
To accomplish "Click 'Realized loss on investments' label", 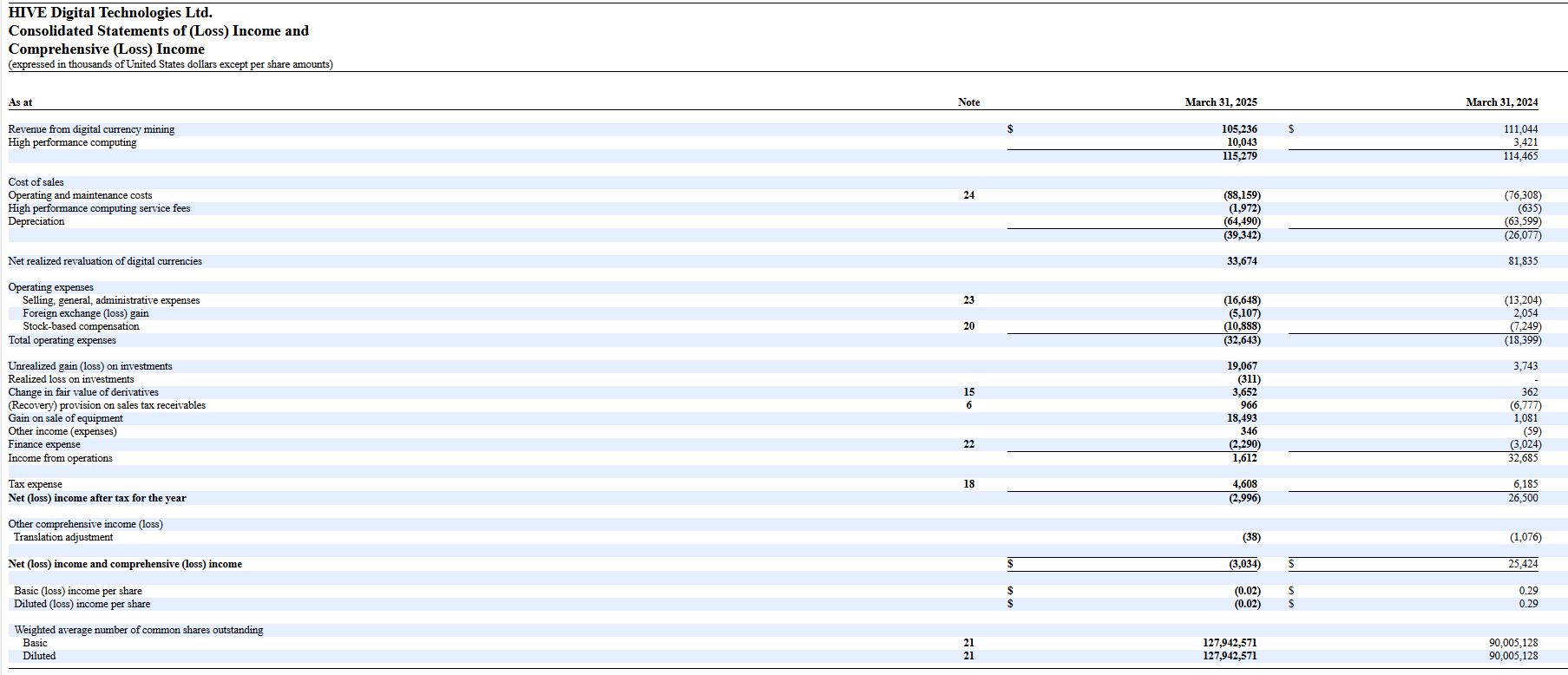I will tap(71, 379).
